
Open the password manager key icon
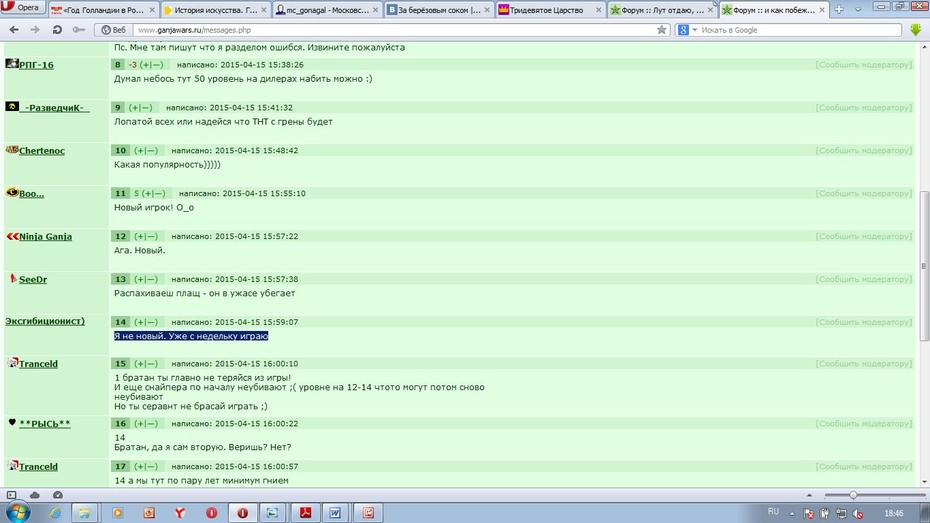78,30
